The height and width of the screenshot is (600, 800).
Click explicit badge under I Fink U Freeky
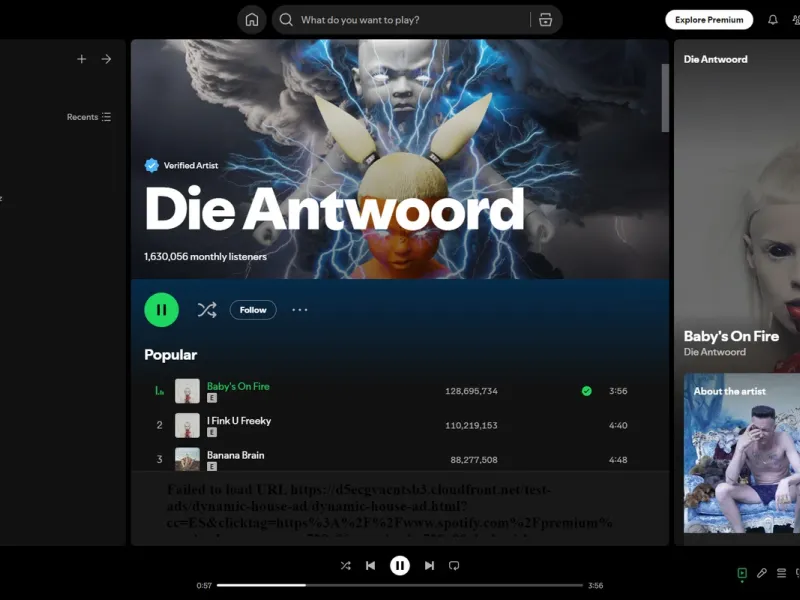coord(212,432)
